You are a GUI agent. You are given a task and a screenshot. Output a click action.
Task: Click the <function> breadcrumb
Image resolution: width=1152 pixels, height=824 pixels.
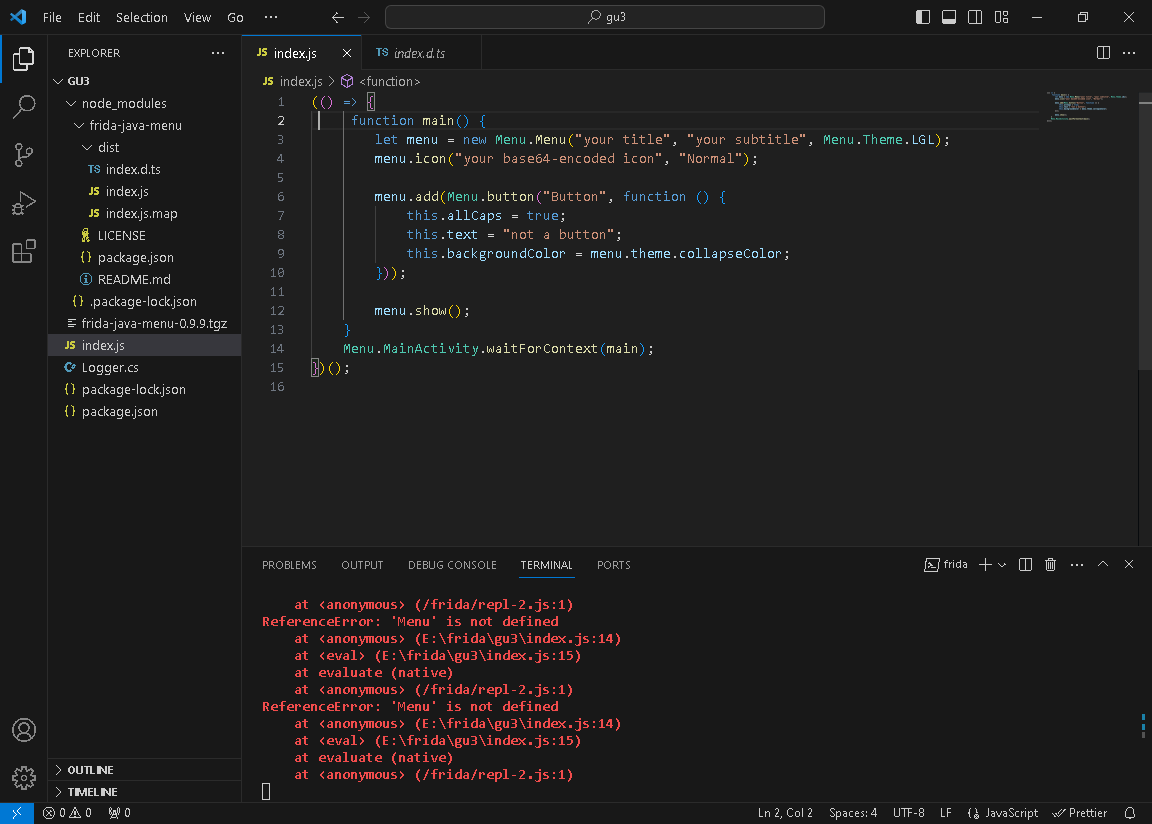381,82
